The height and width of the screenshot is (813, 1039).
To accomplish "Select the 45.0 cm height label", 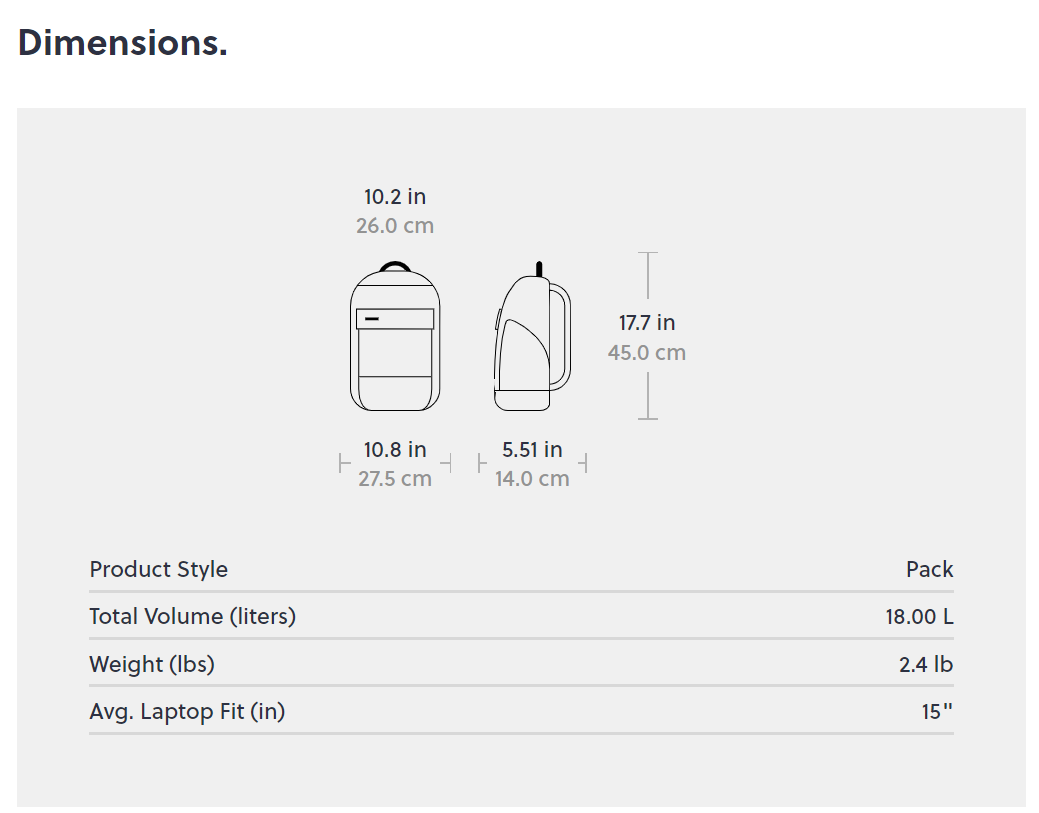I will click(x=647, y=352).
